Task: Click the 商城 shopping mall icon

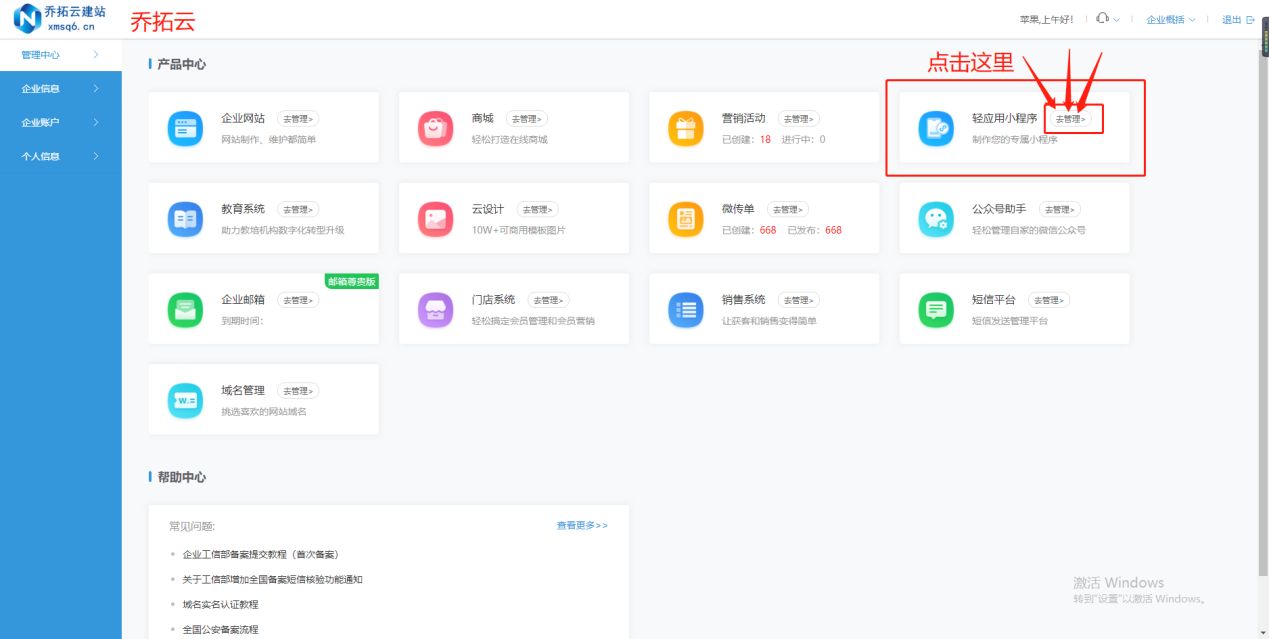Action: (434, 127)
